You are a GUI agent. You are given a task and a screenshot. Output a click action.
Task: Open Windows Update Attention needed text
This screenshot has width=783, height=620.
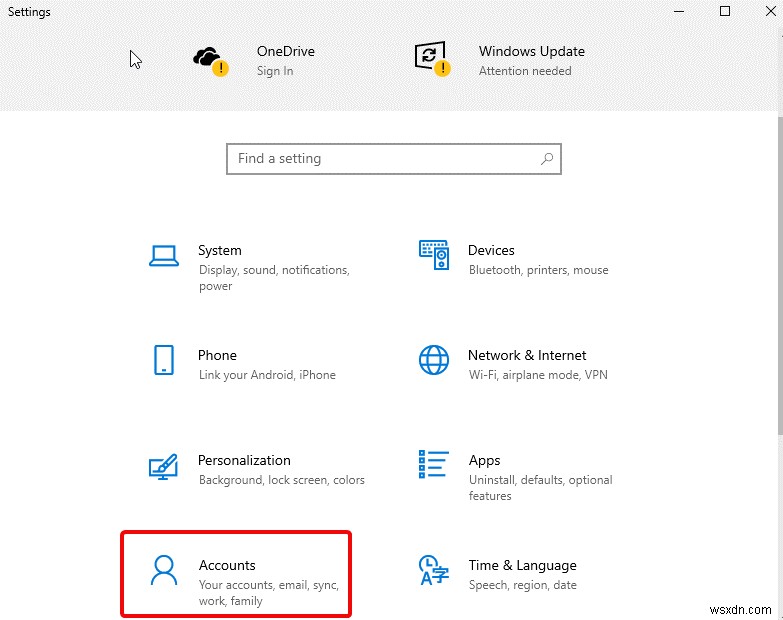coord(525,71)
